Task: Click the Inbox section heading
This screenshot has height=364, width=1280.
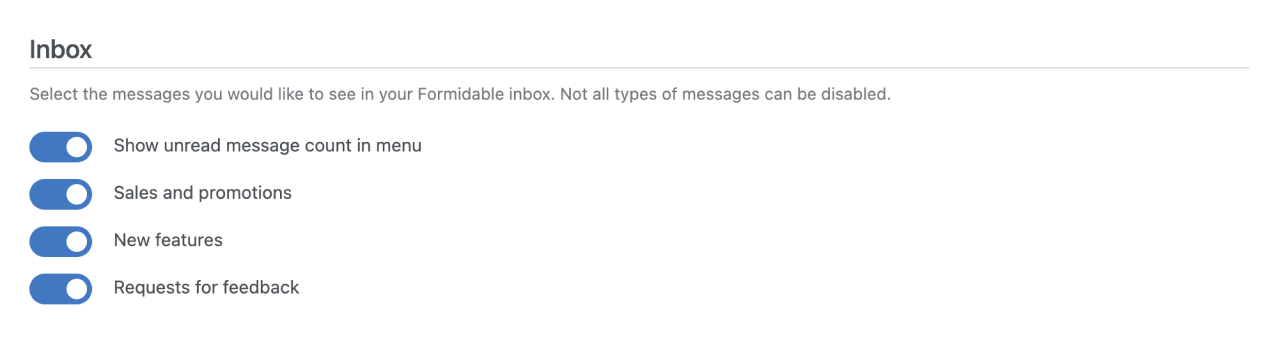Action: click(x=61, y=49)
